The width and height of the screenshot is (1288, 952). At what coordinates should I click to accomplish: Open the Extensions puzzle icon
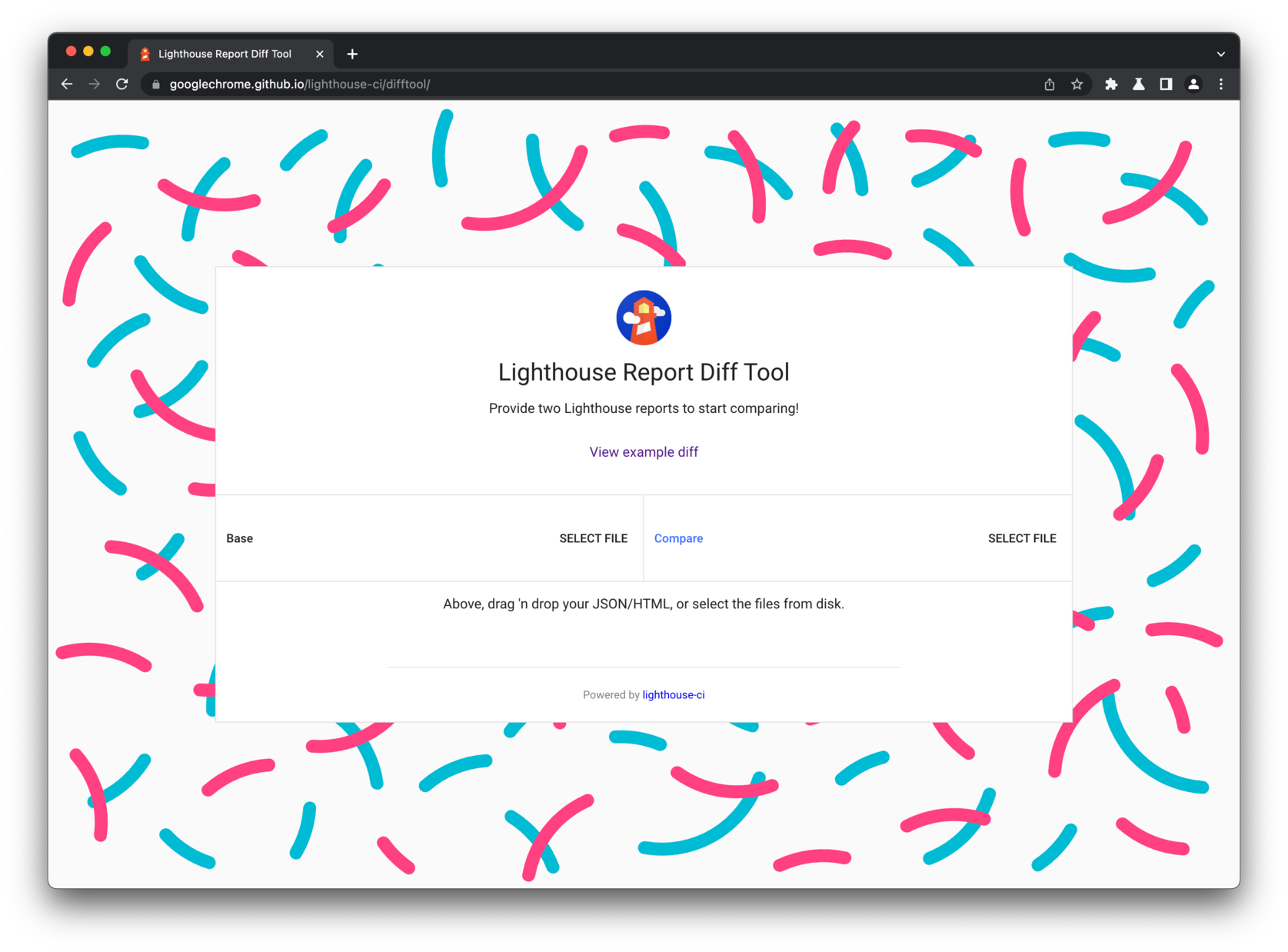pyautogui.click(x=1111, y=85)
